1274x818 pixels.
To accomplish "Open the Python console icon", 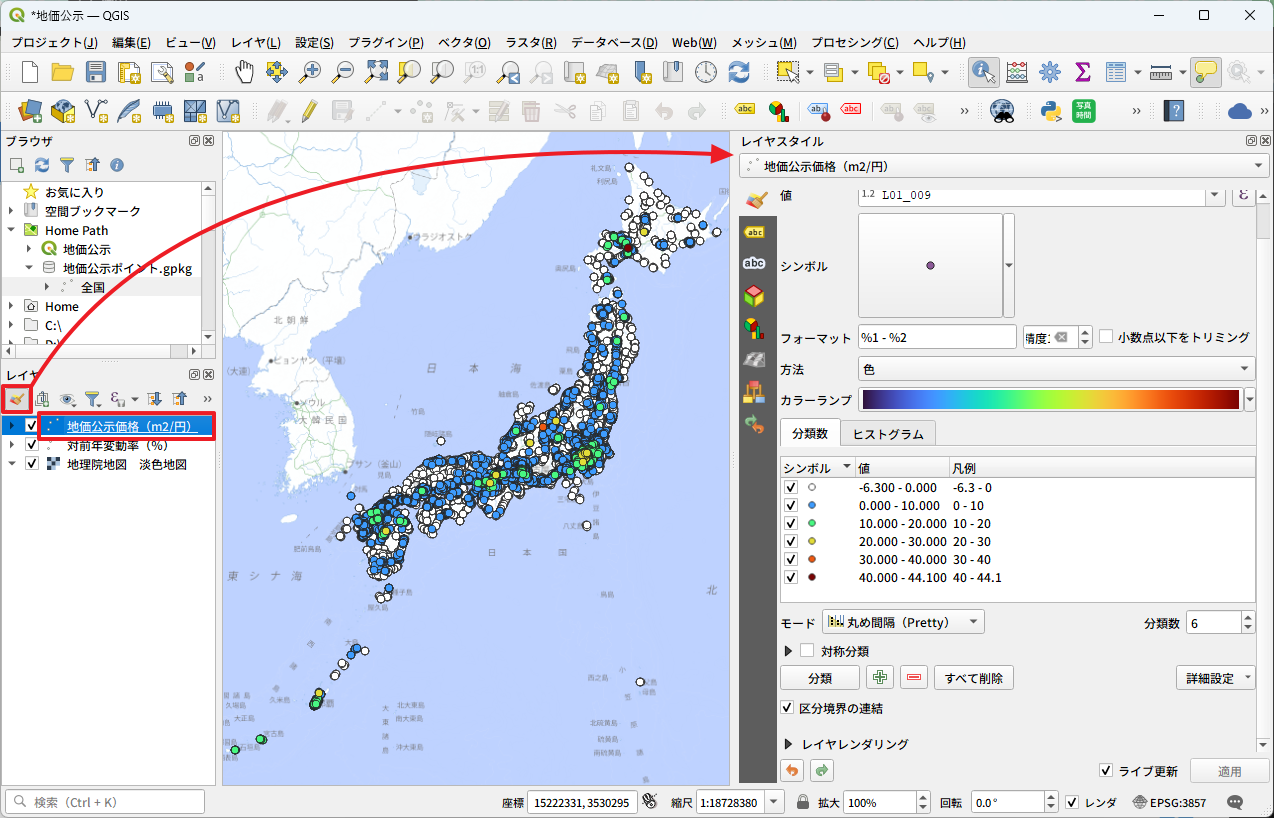I will coord(1050,110).
